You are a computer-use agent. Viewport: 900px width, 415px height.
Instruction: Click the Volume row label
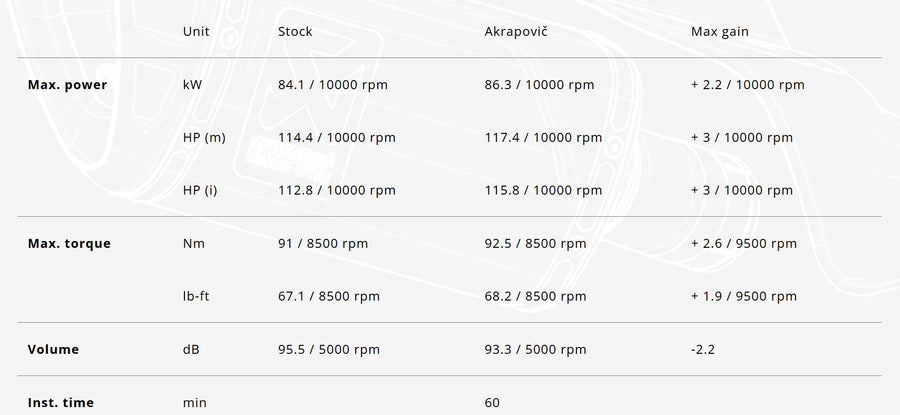[x=53, y=350]
